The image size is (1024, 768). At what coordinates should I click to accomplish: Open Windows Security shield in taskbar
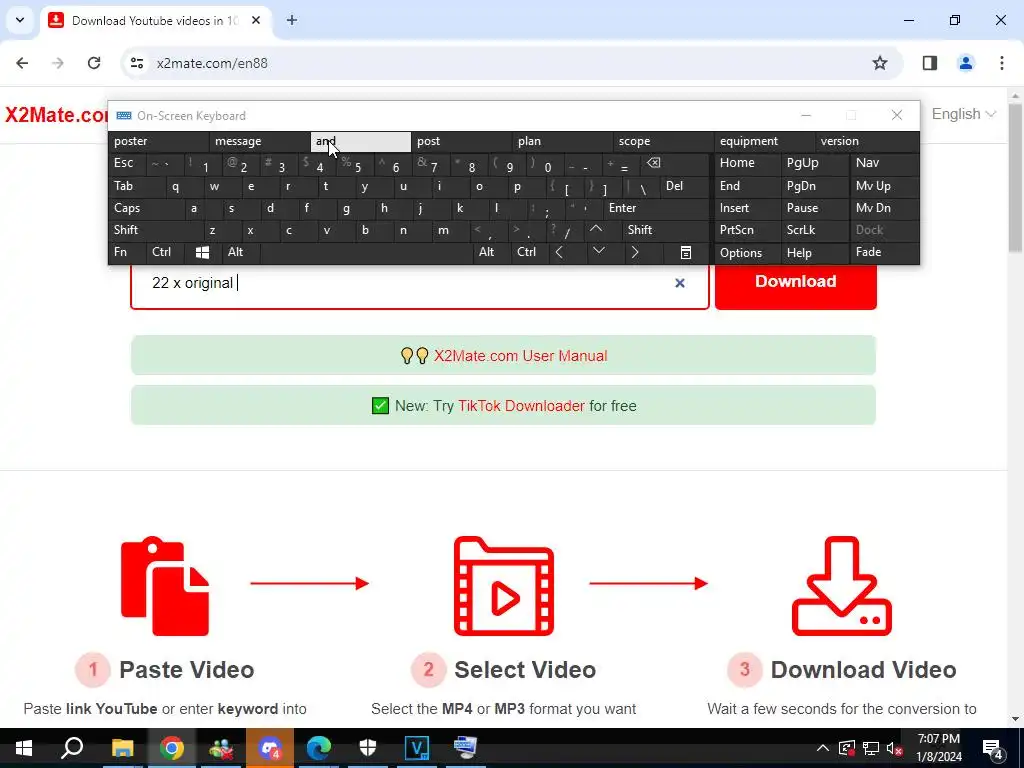[368, 748]
